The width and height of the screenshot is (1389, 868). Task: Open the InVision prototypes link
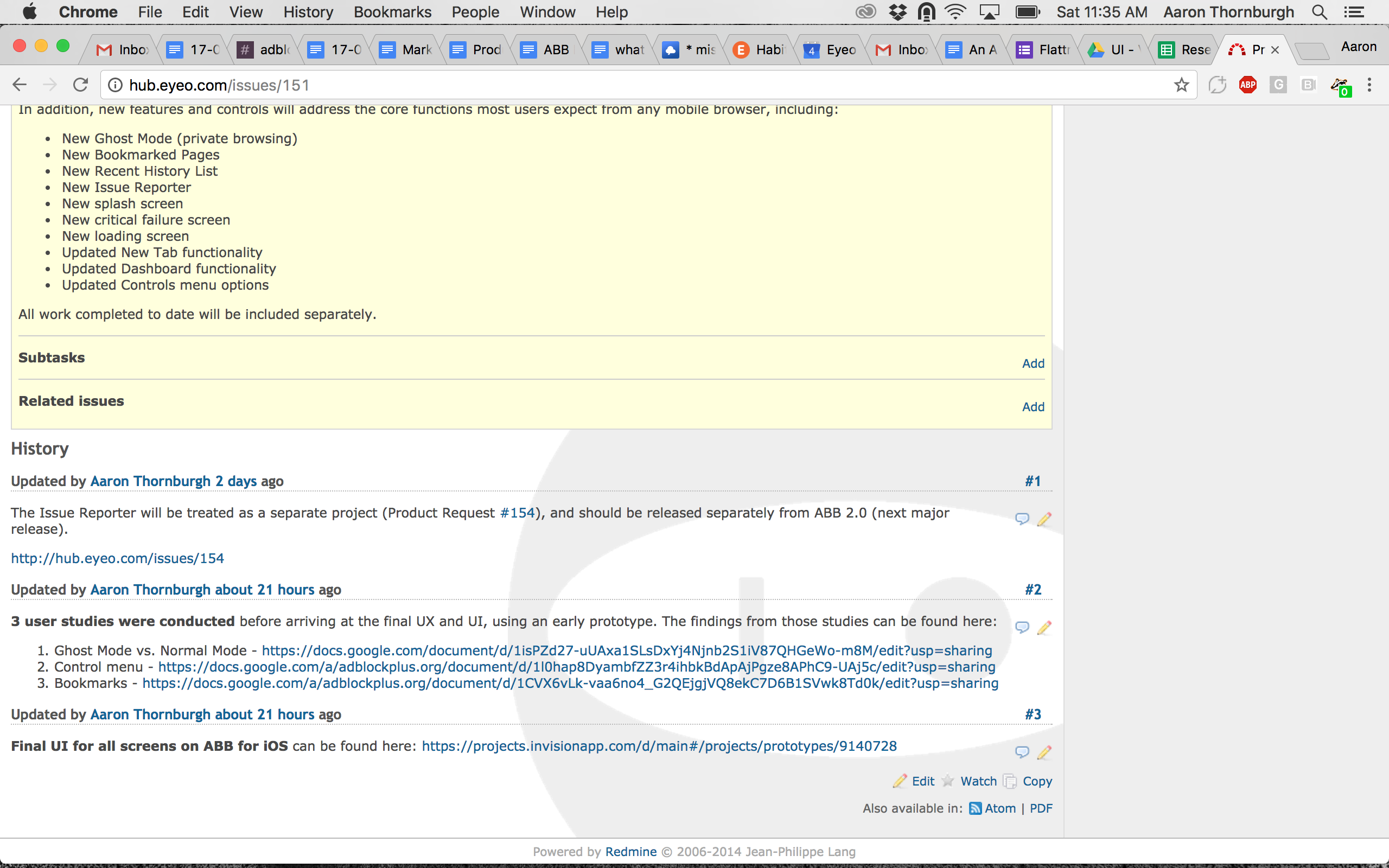[x=659, y=746]
